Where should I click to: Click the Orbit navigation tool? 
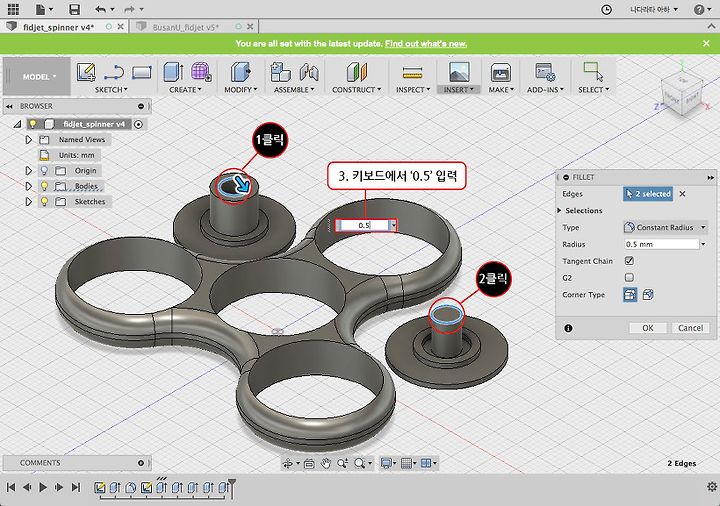[288, 463]
